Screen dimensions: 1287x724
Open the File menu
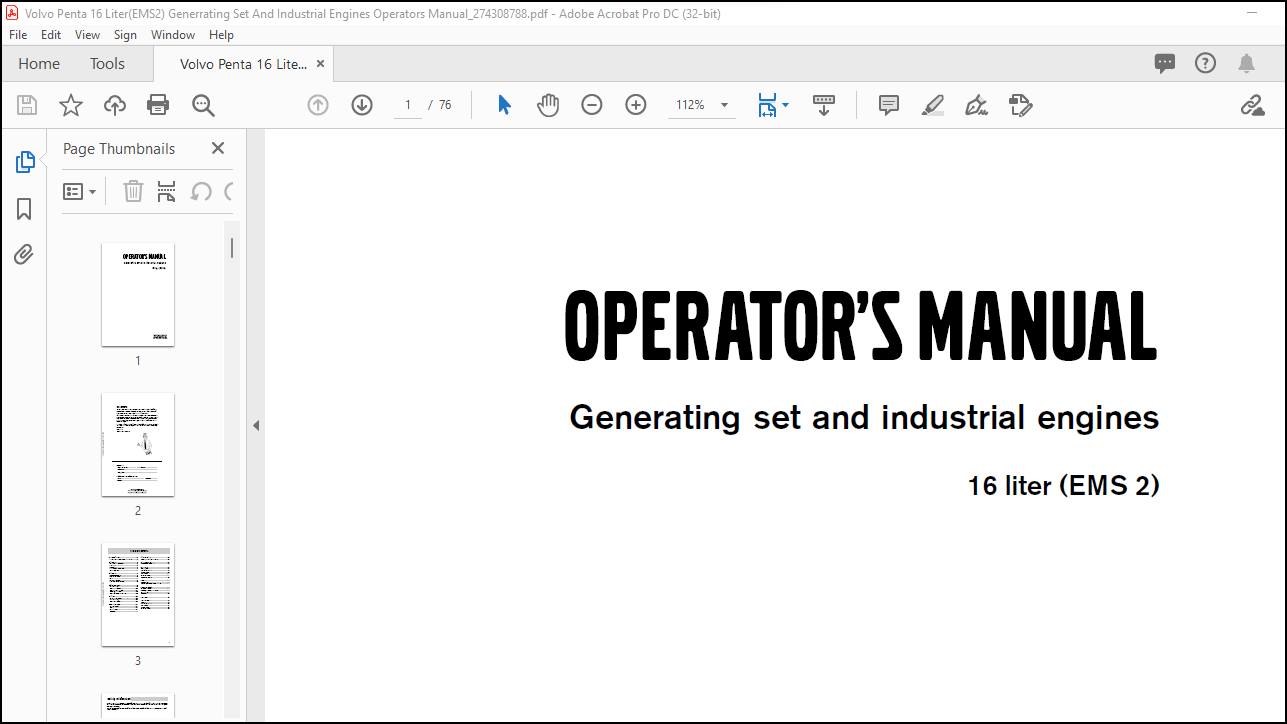[x=18, y=34]
